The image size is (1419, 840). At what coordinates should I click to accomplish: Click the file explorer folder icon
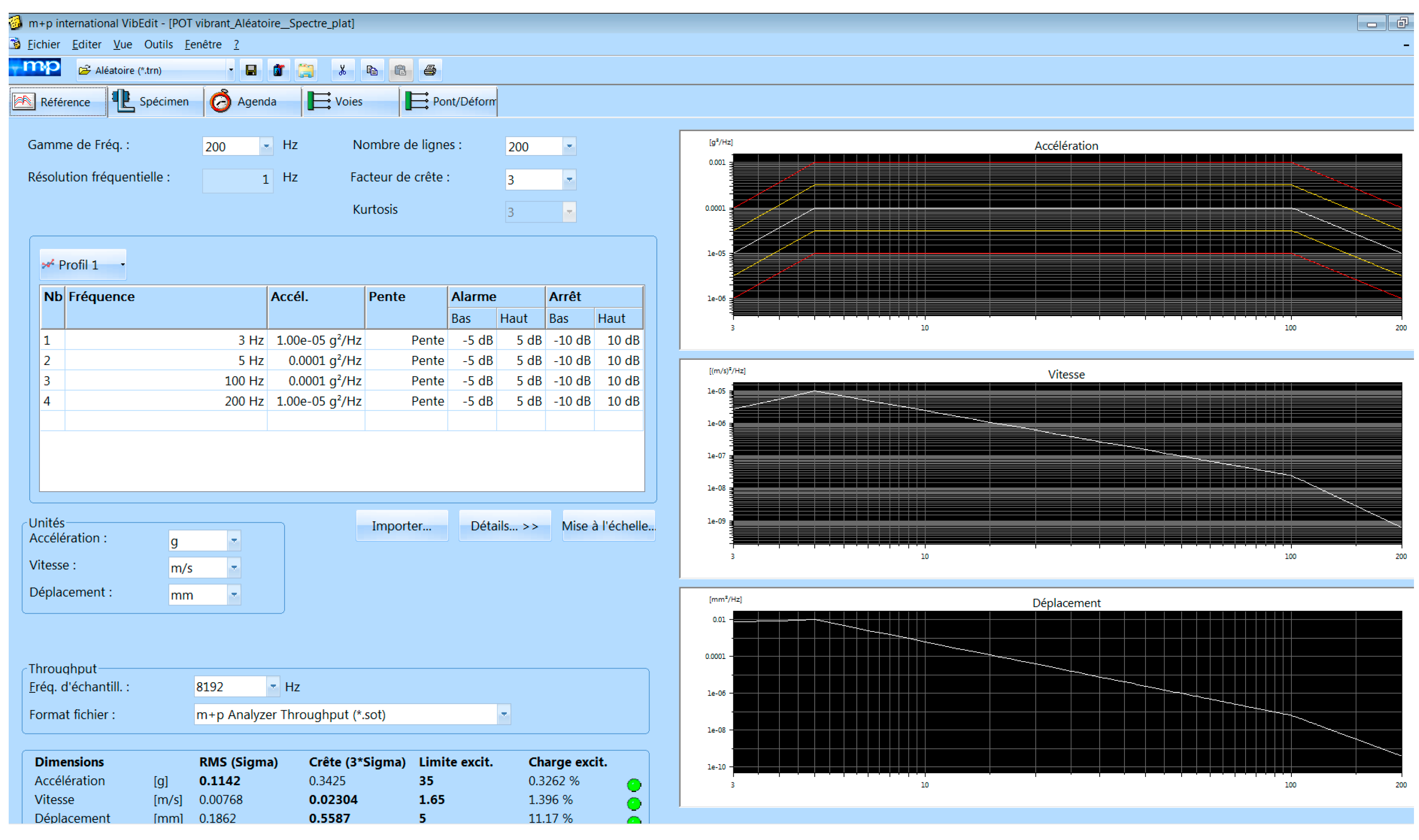coord(306,70)
